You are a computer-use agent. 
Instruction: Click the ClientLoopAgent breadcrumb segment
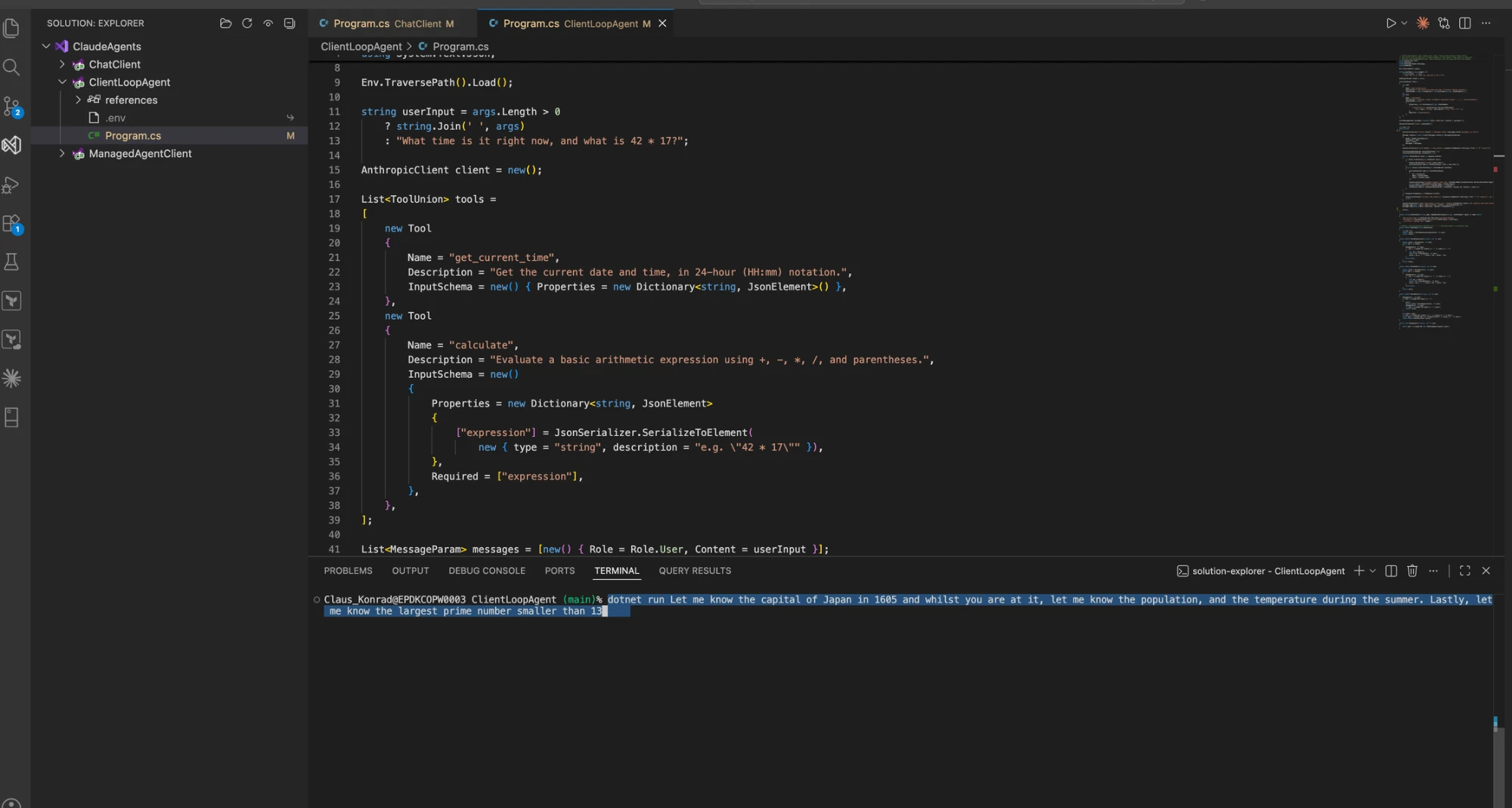click(x=361, y=46)
